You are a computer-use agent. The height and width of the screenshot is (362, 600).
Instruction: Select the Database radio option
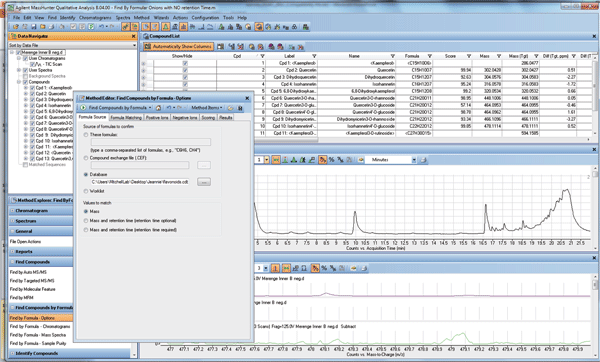[86, 174]
